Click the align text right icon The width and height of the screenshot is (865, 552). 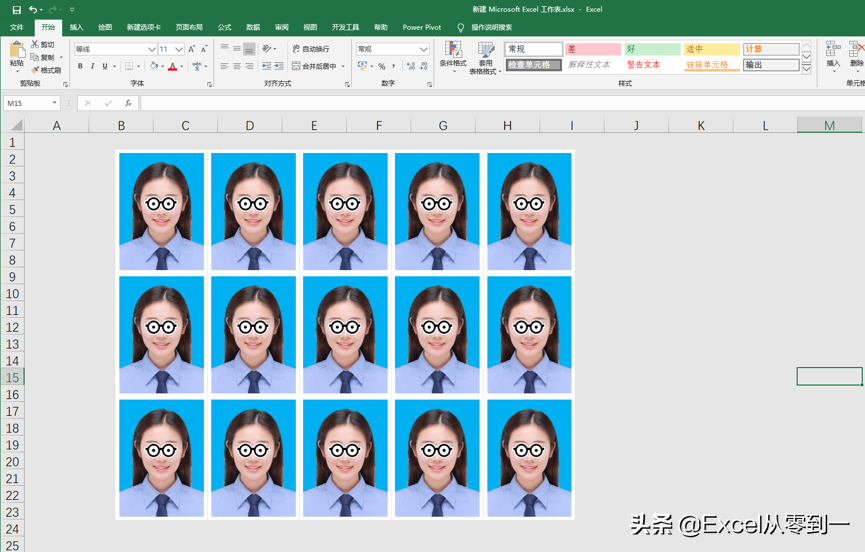(249, 66)
